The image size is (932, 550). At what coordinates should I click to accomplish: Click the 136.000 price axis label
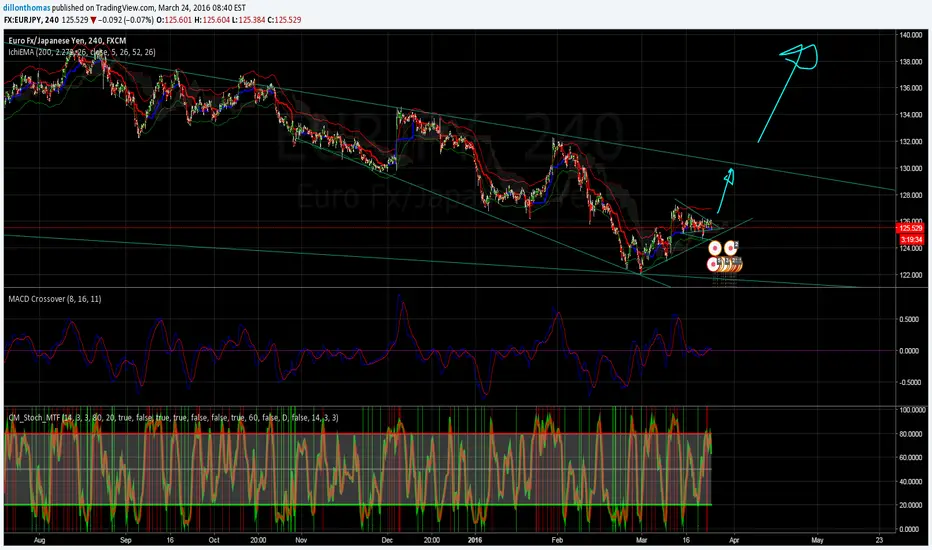click(x=911, y=88)
